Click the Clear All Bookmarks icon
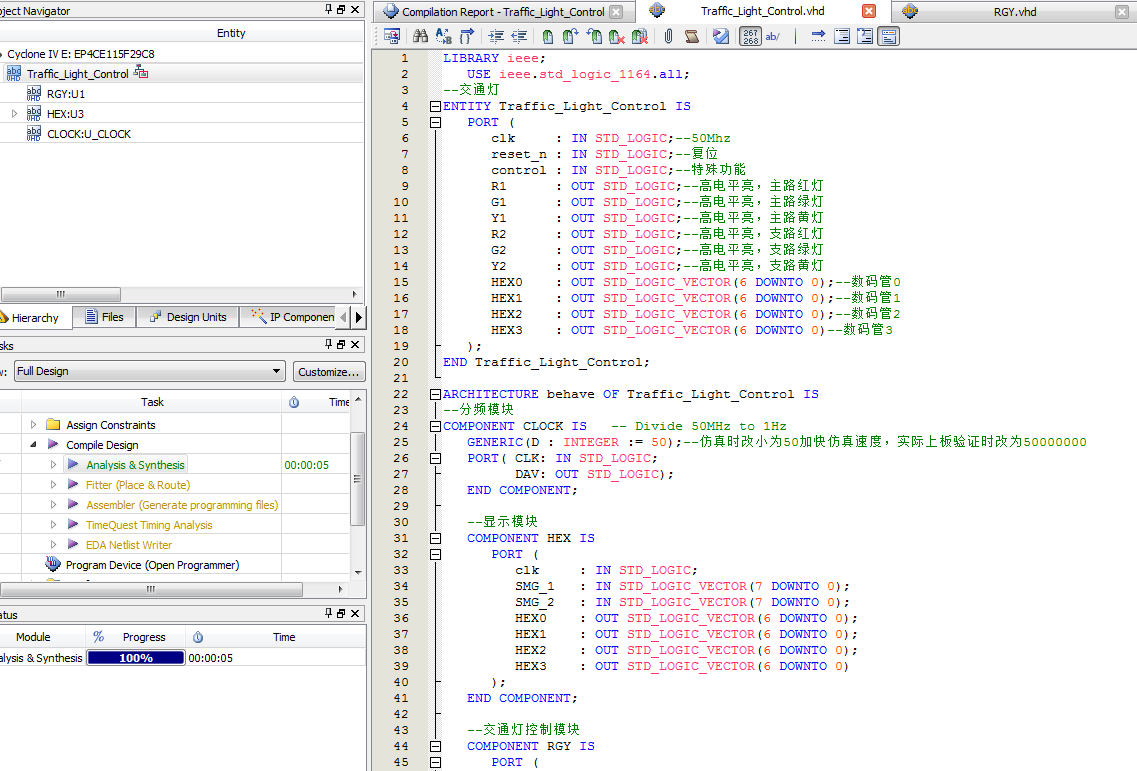The image size is (1137, 771). click(x=641, y=37)
